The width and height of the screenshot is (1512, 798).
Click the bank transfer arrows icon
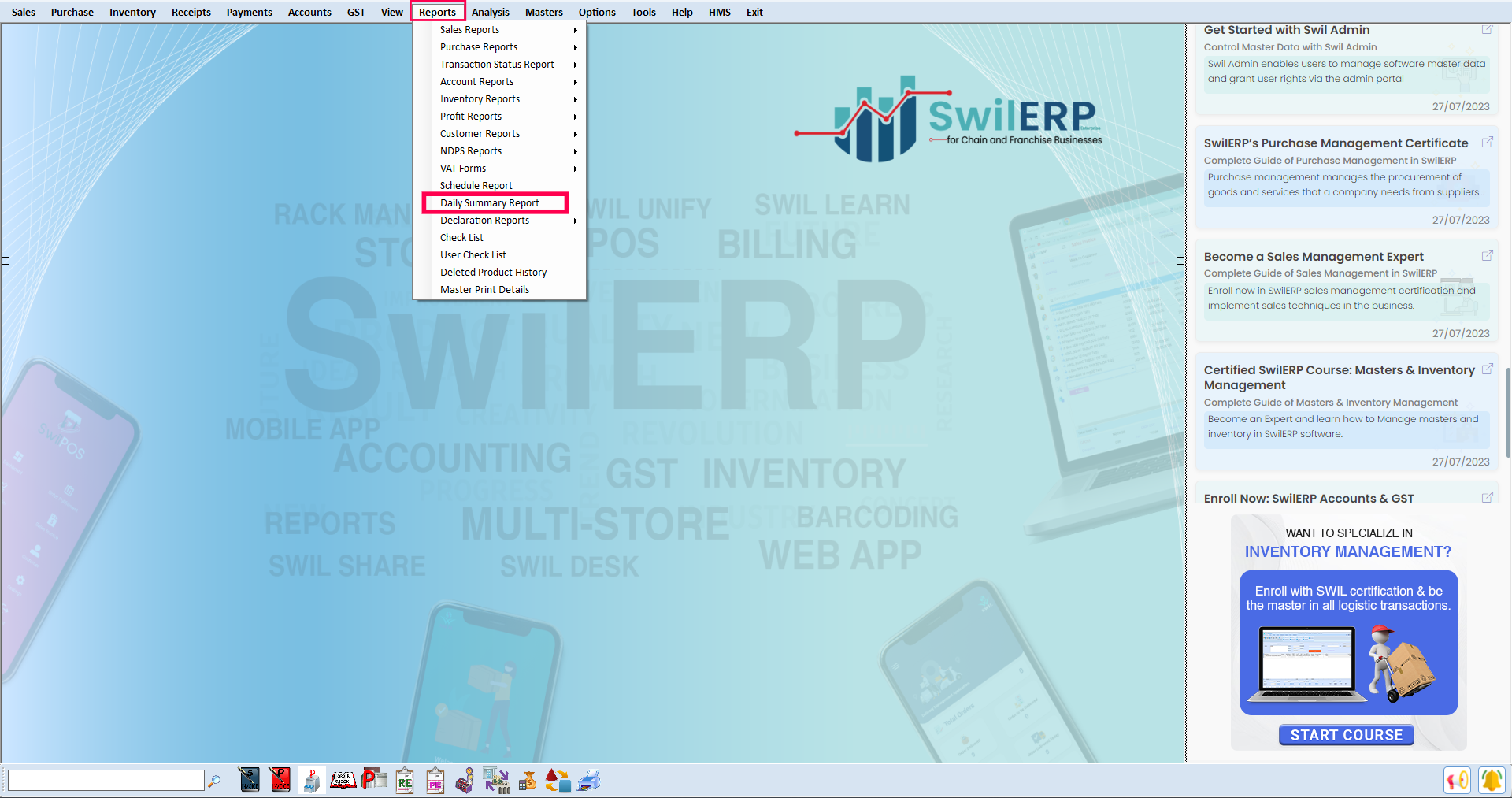(x=497, y=780)
